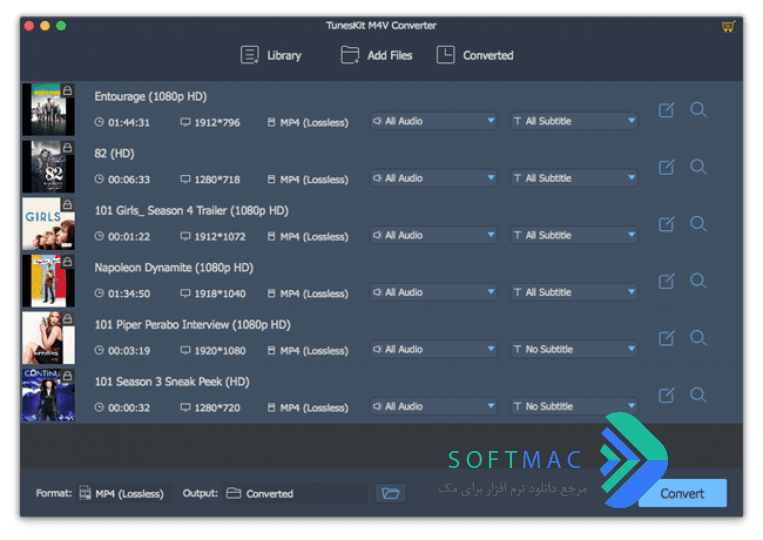This screenshot has width=763, height=540.
Task: Open All Subtitle dropdown for 82 (HD)
Action: [x=574, y=178]
